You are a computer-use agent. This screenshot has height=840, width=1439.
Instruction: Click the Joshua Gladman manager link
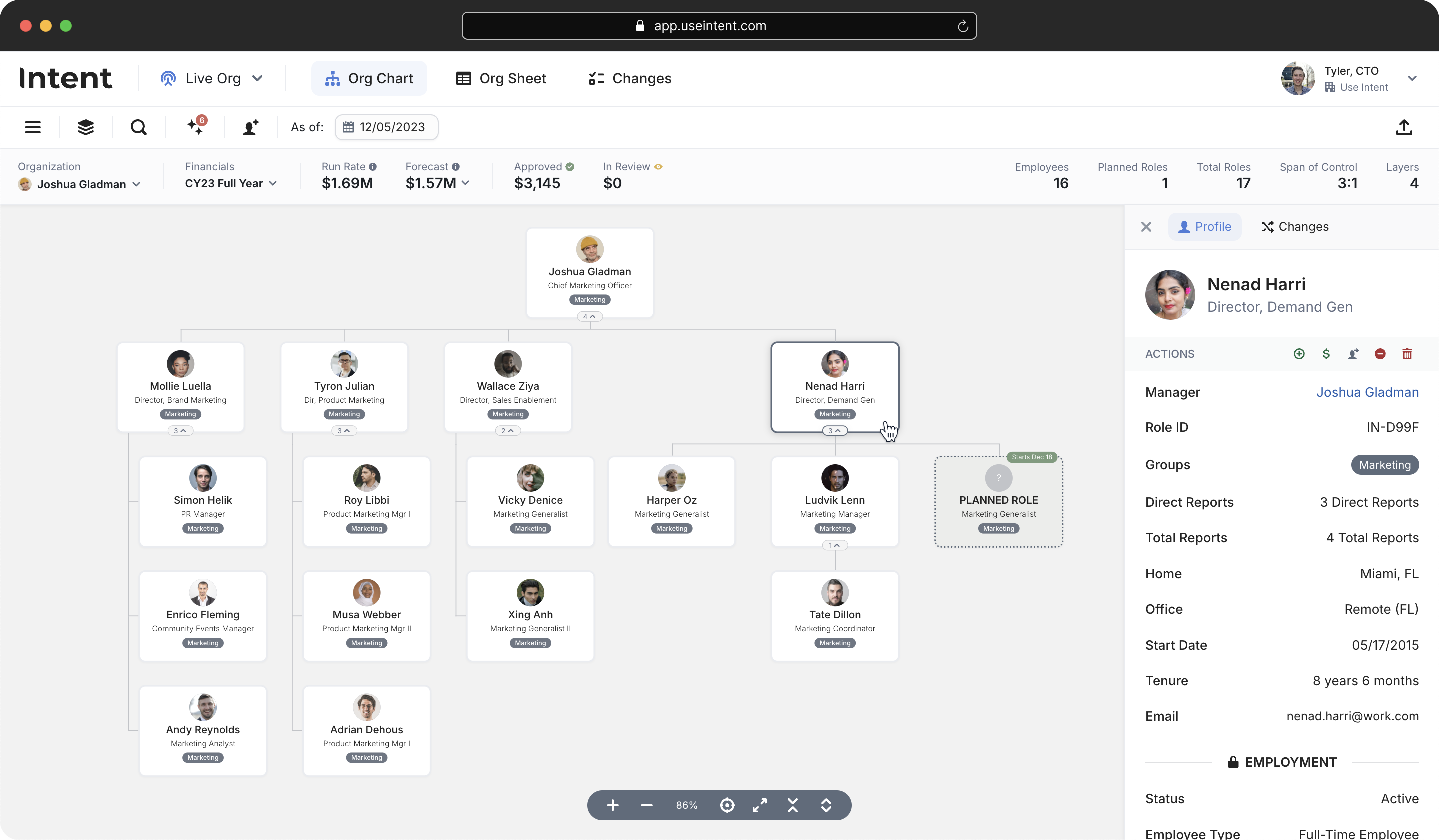pos(1367,392)
